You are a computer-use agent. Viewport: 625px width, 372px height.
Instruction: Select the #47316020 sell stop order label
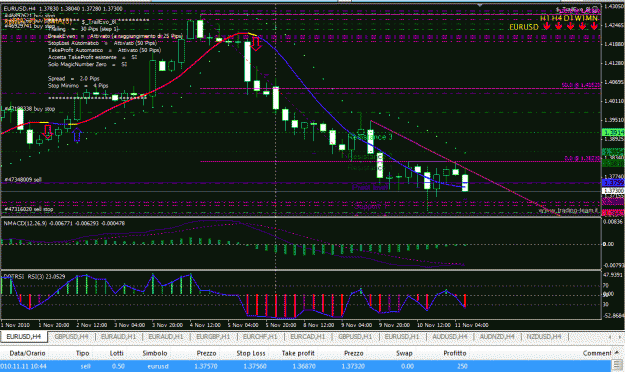(x=29, y=209)
